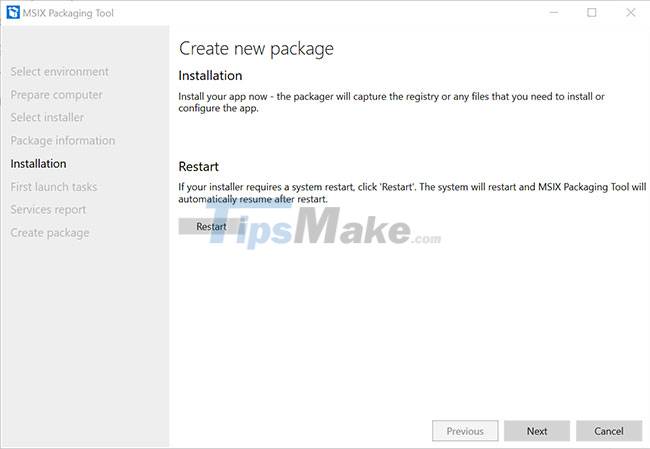Click 'If your installer requires a system restart' text
Screen dimensions: 650x449
point(412,193)
